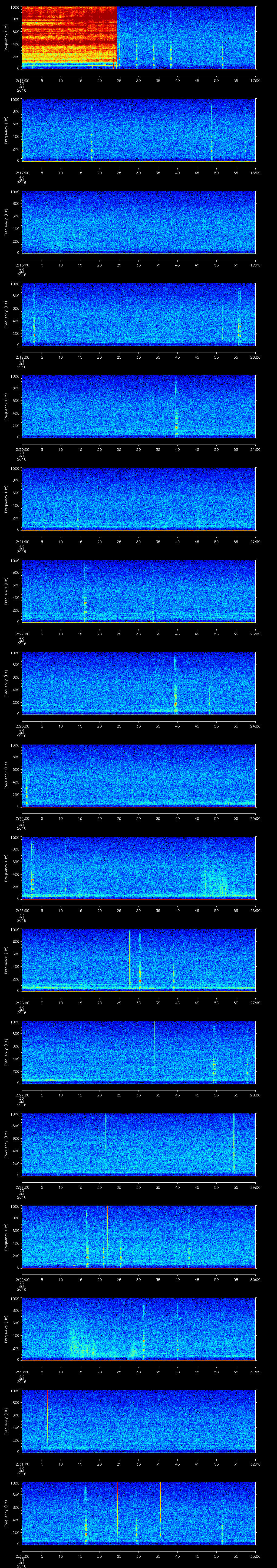
Task: Click the '30' tick label under the 2:22:00 panel
Action: tap(138, 634)
